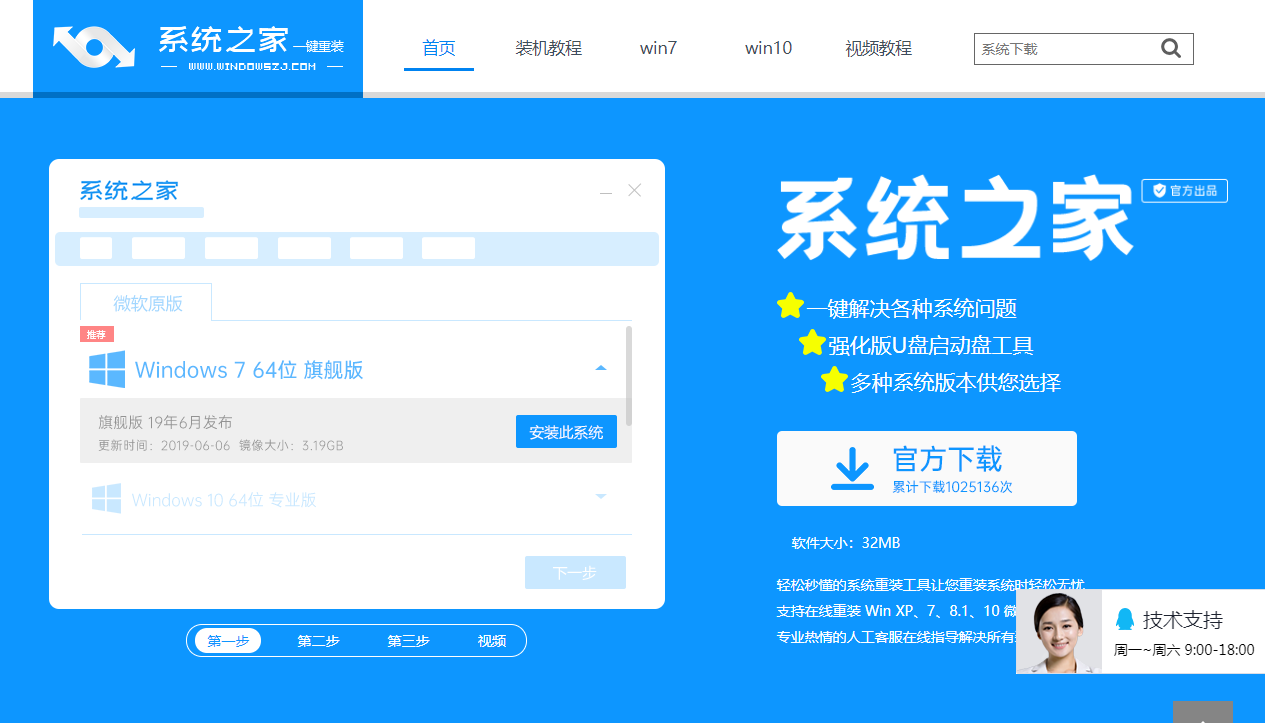Close the installer preview with the X icon
The height and width of the screenshot is (723, 1265).
(635, 190)
